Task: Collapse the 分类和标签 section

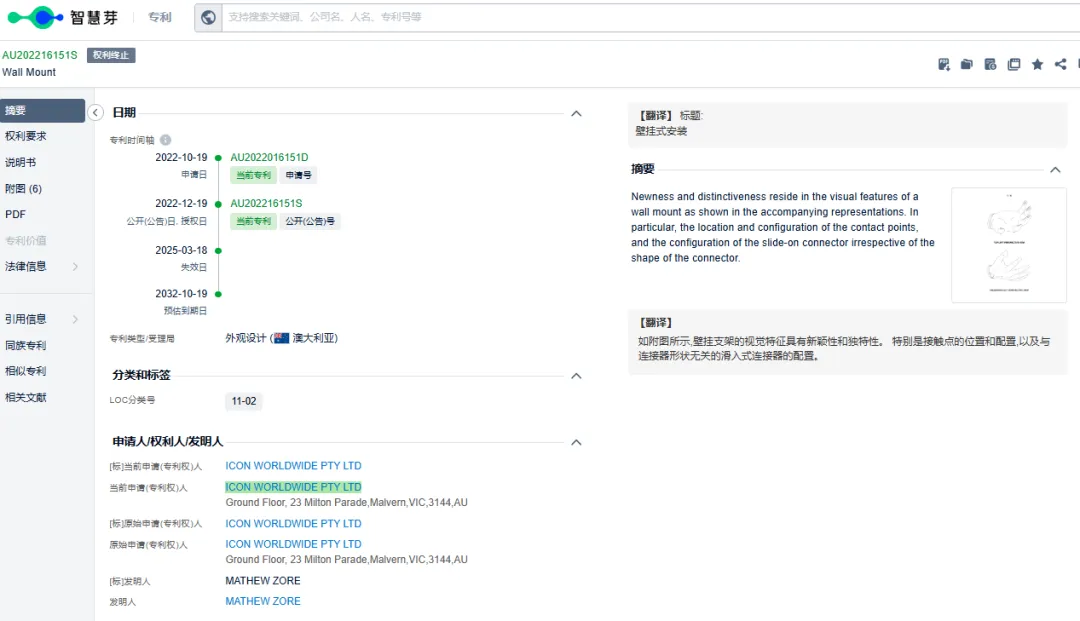Action: click(x=577, y=376)
